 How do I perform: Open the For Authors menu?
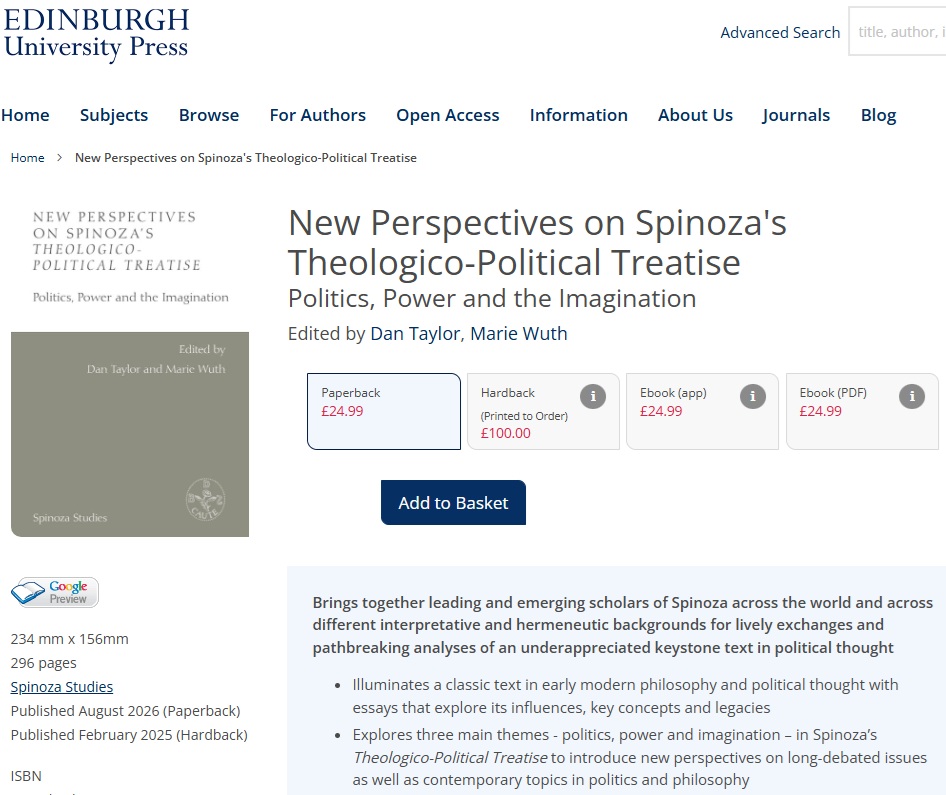(318, 115)
